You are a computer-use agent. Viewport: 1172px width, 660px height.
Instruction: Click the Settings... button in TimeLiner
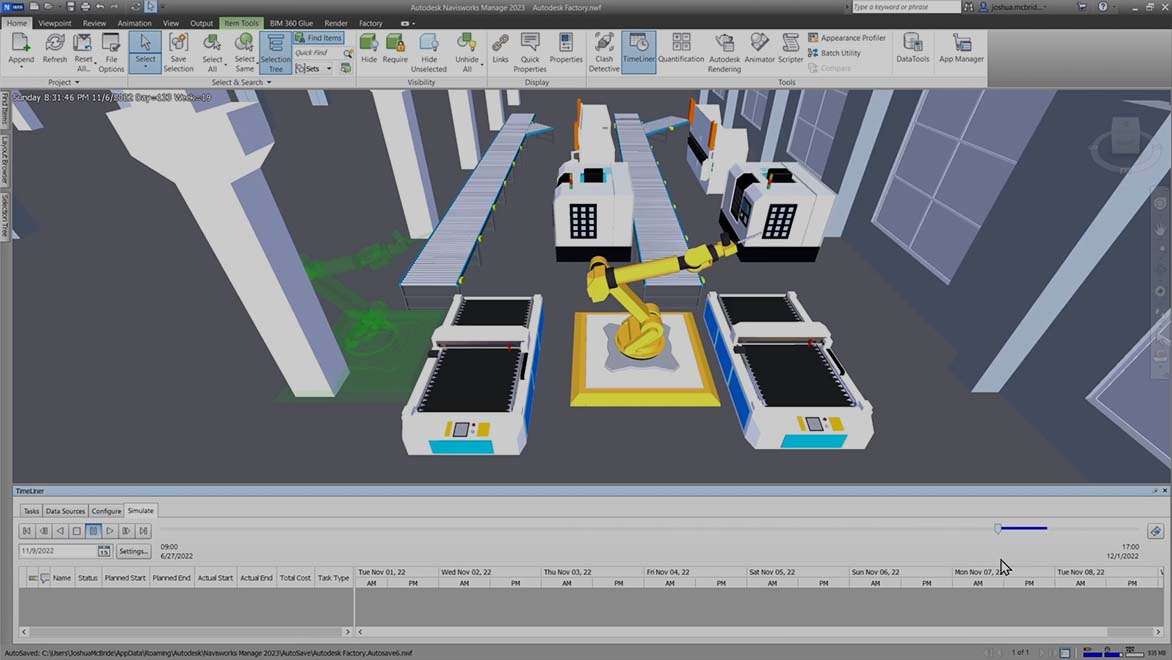(134, 551)
